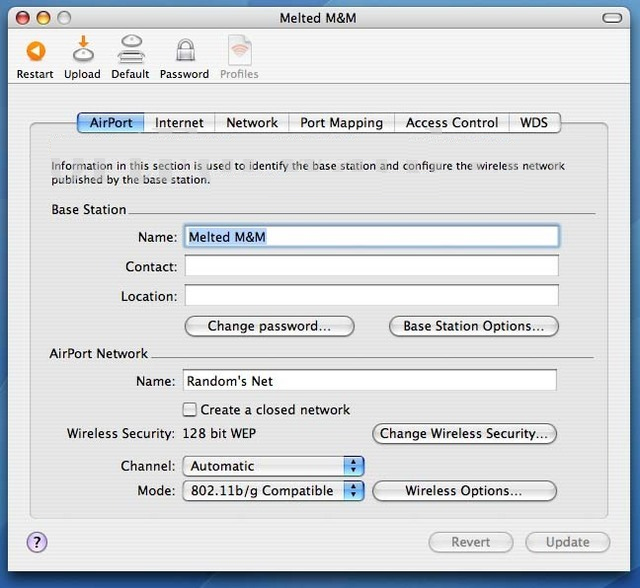Open the Mode dropdown showing 802.11b/g Compatible

(273, 490)
